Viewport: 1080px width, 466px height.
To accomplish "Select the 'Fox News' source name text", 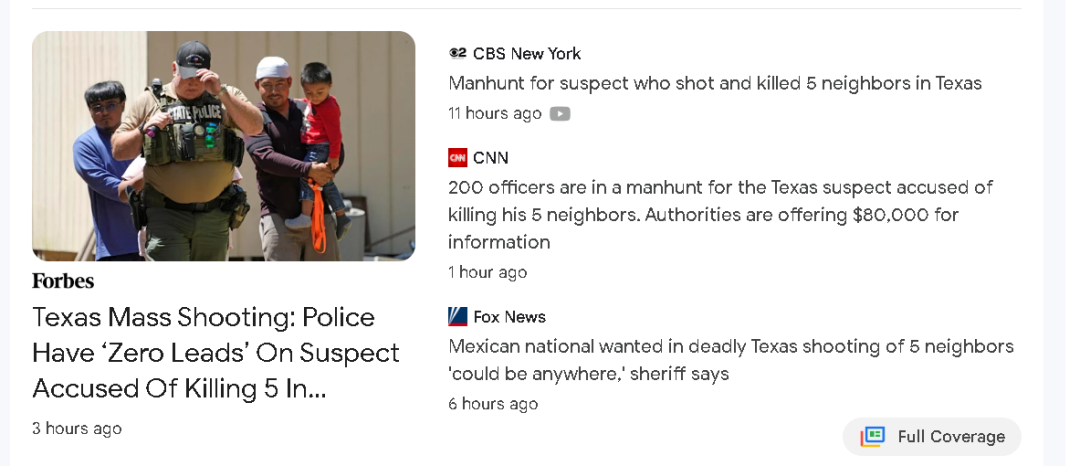I will 509,317.
